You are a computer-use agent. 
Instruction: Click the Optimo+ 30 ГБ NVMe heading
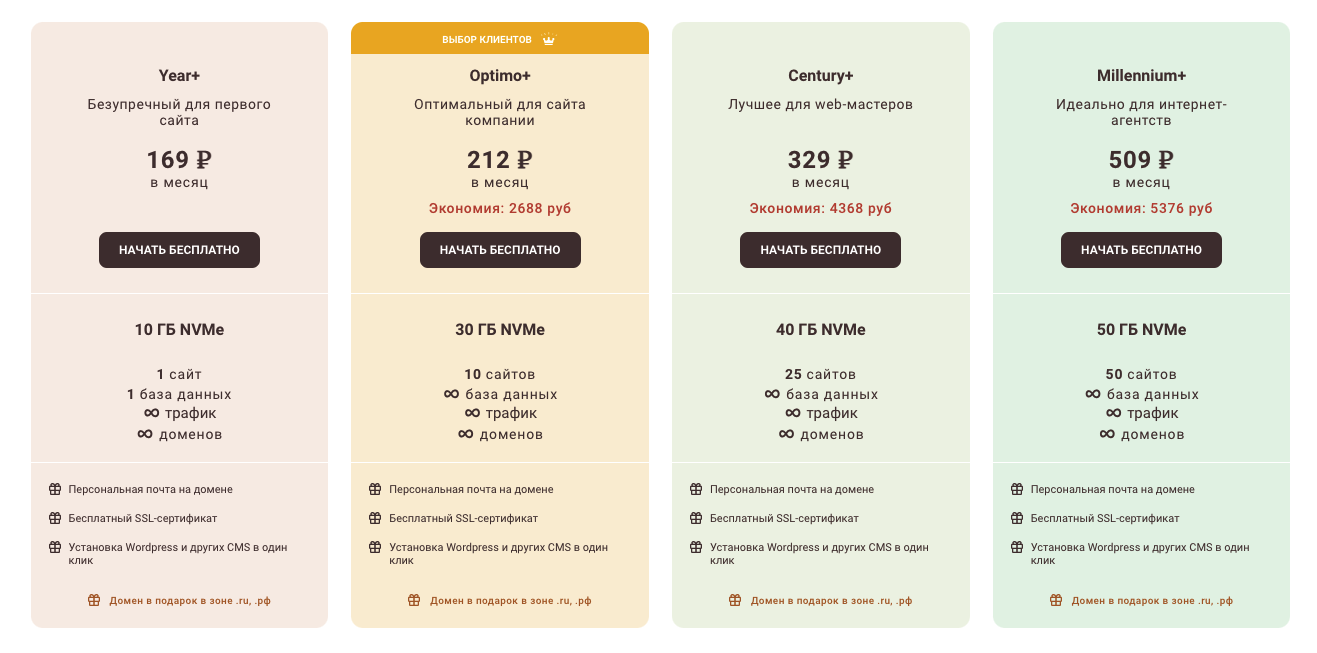pos(500,330)
